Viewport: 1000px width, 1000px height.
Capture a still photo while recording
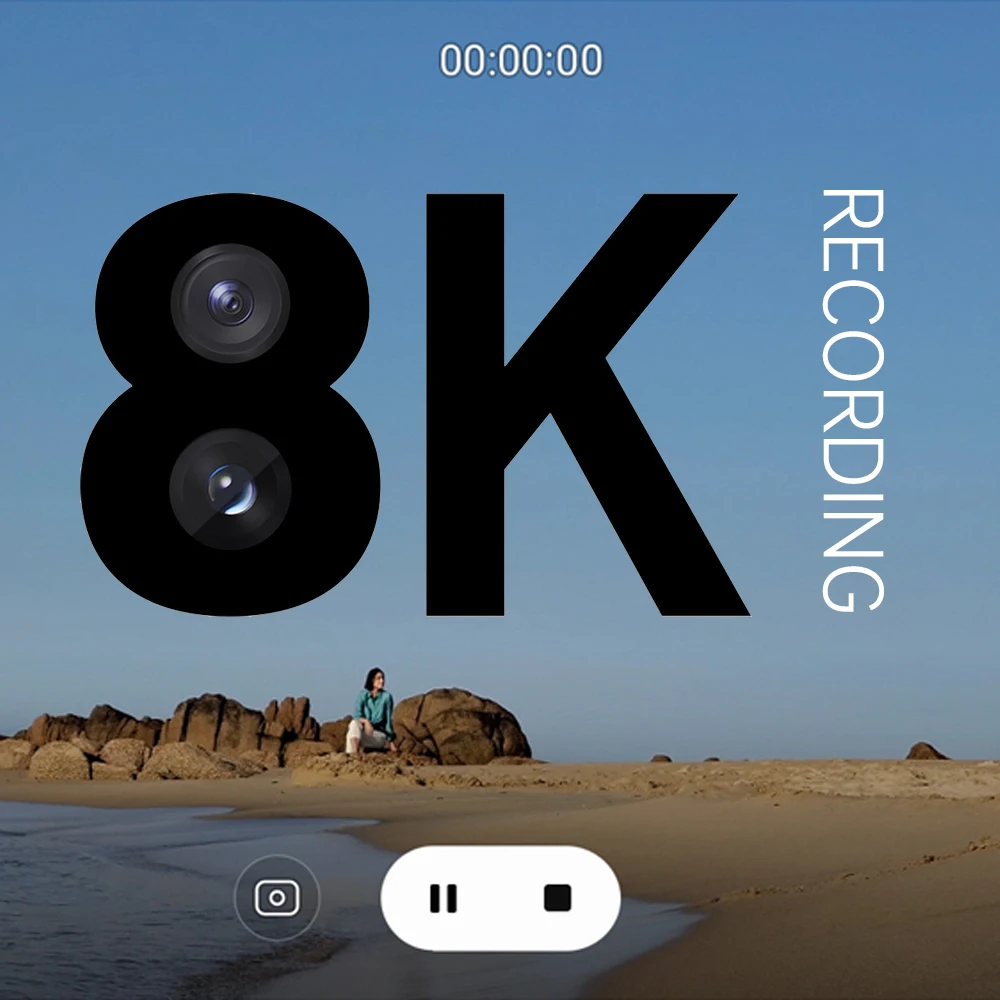[x=277, y=898]
